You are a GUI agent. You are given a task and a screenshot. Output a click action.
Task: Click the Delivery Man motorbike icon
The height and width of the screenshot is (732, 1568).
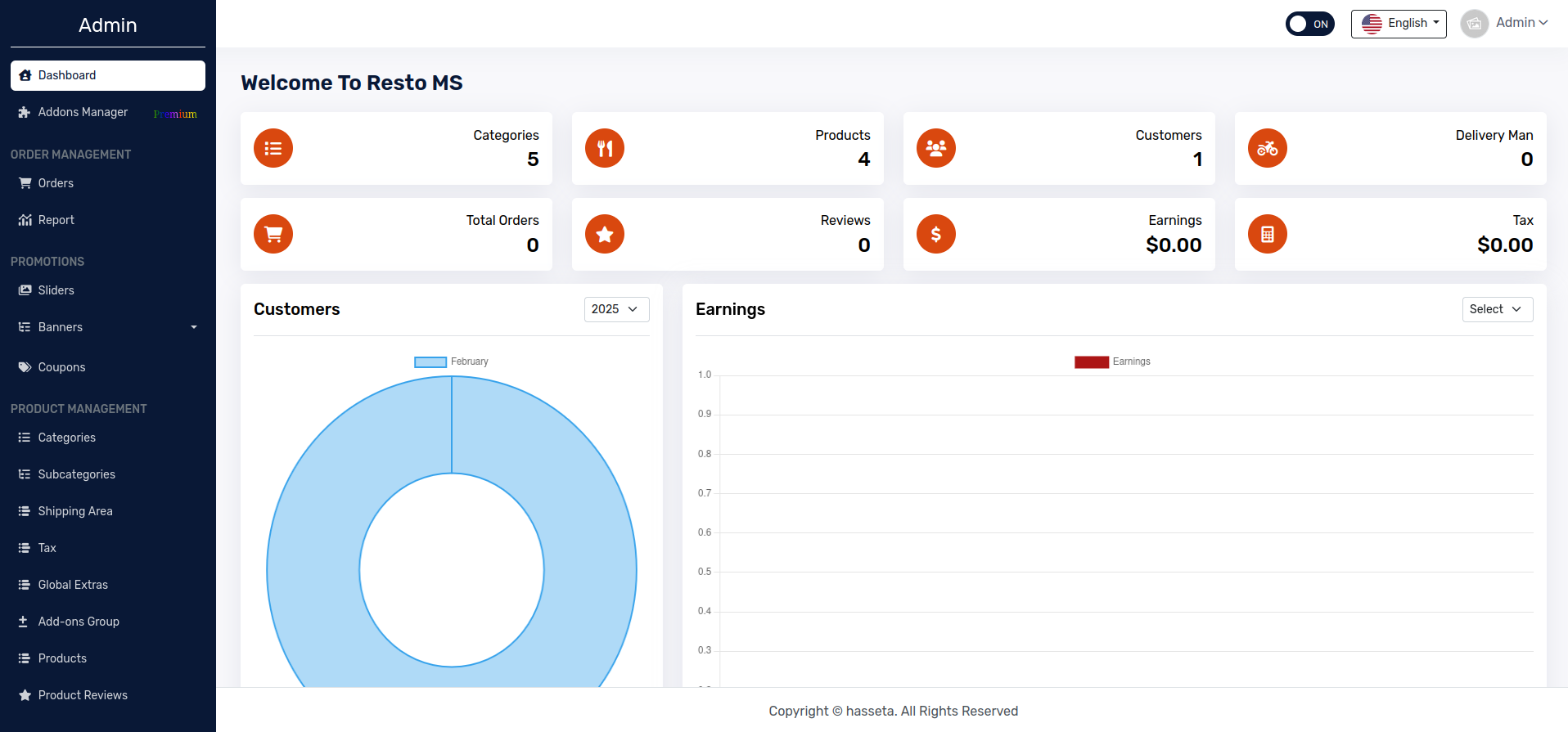[1268, 149]
